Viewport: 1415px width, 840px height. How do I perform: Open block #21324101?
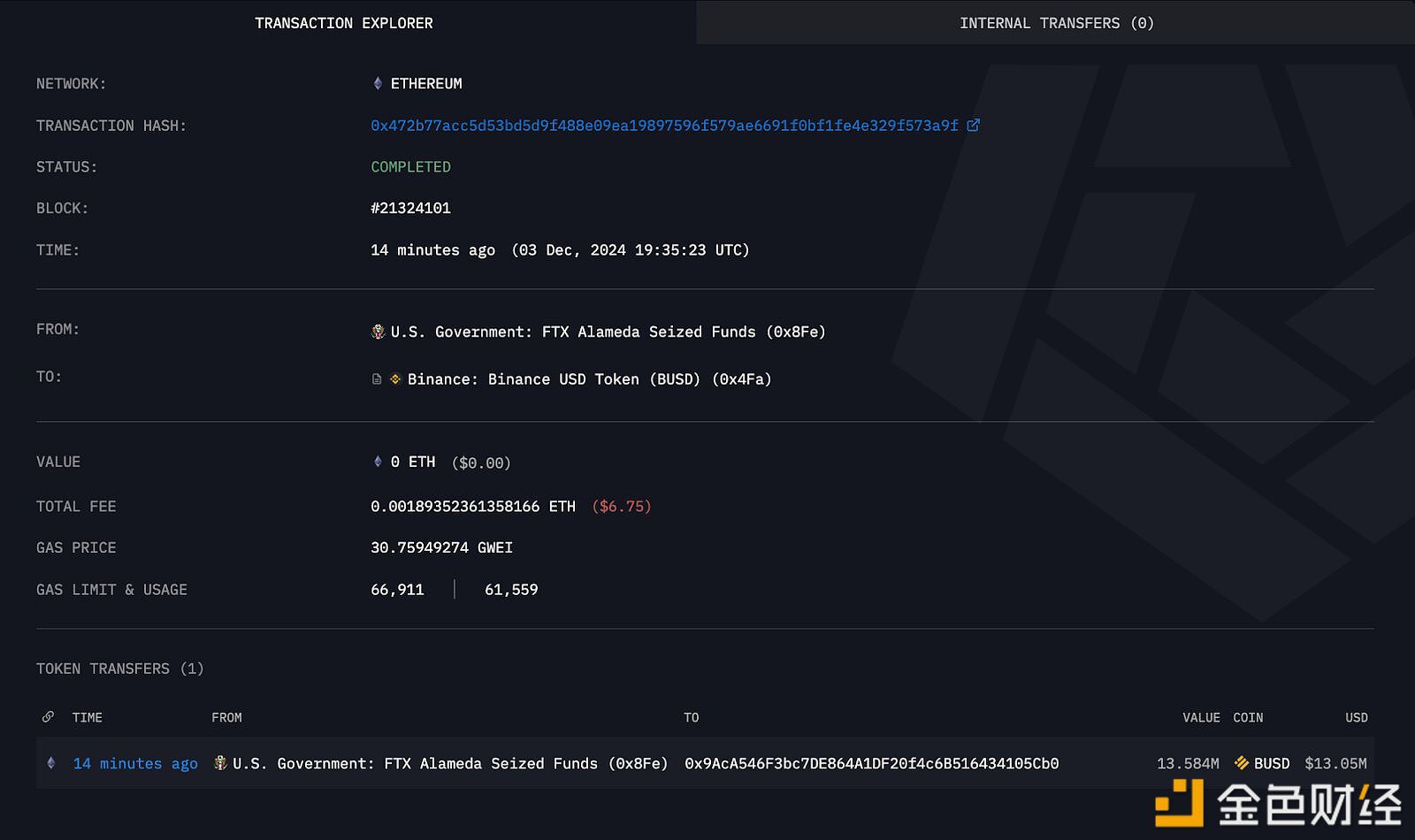coord(410,209)
